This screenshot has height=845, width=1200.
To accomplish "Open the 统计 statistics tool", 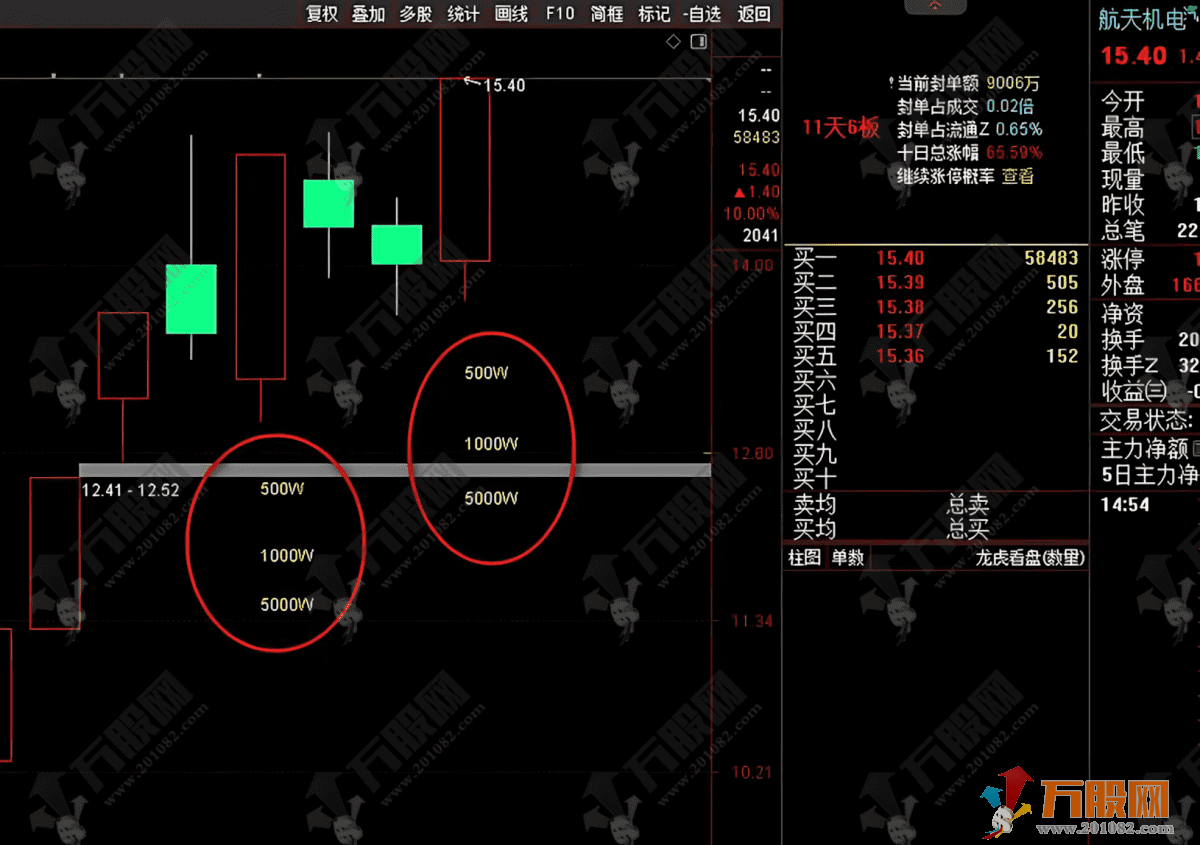I will pyautogui.click(x=462, y=15).
